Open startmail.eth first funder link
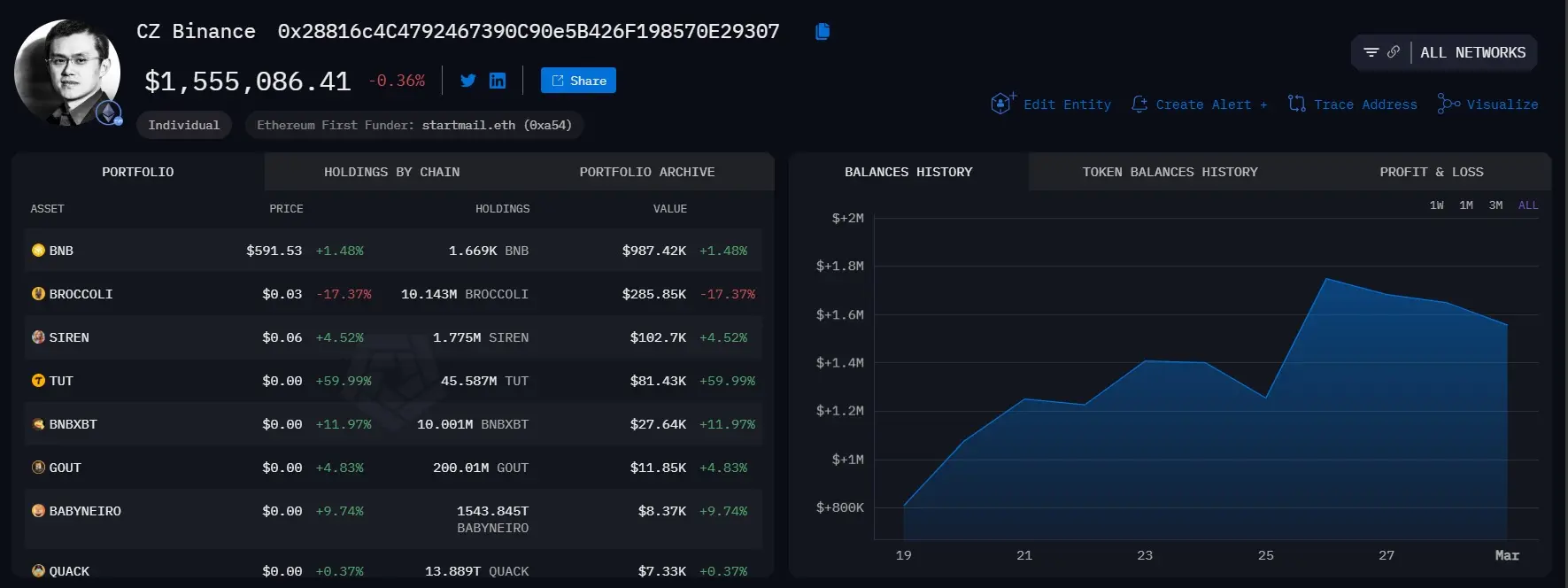The width and height of the screenshot is (1568, 588). tap(496, 125)
